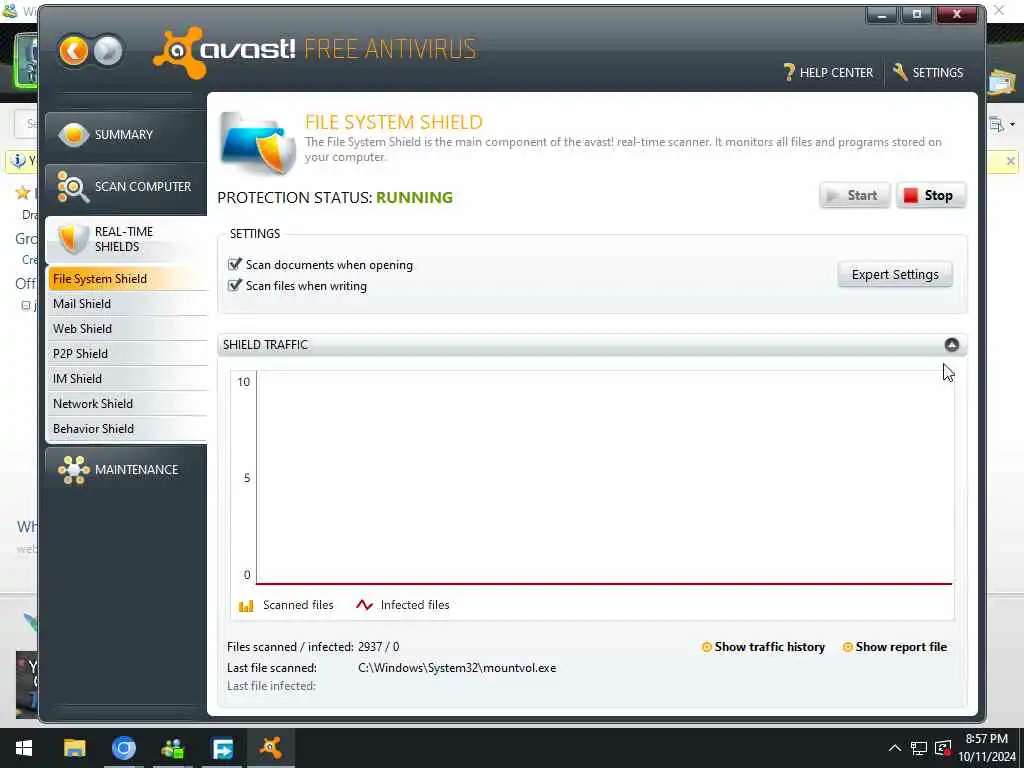Click the network tray icon
The width and height of the screenshot is (1024, 768).
(x=919, y=748)
